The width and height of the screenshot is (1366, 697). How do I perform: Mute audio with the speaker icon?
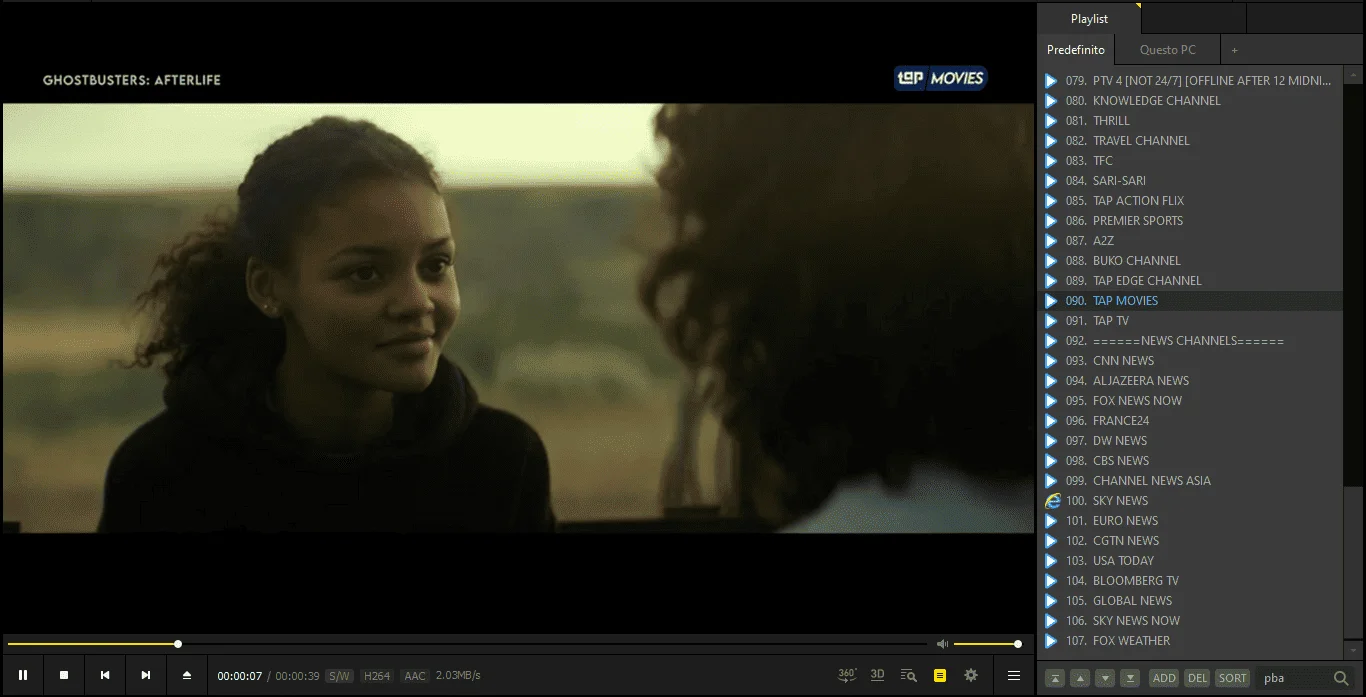[x=942, y=644]
